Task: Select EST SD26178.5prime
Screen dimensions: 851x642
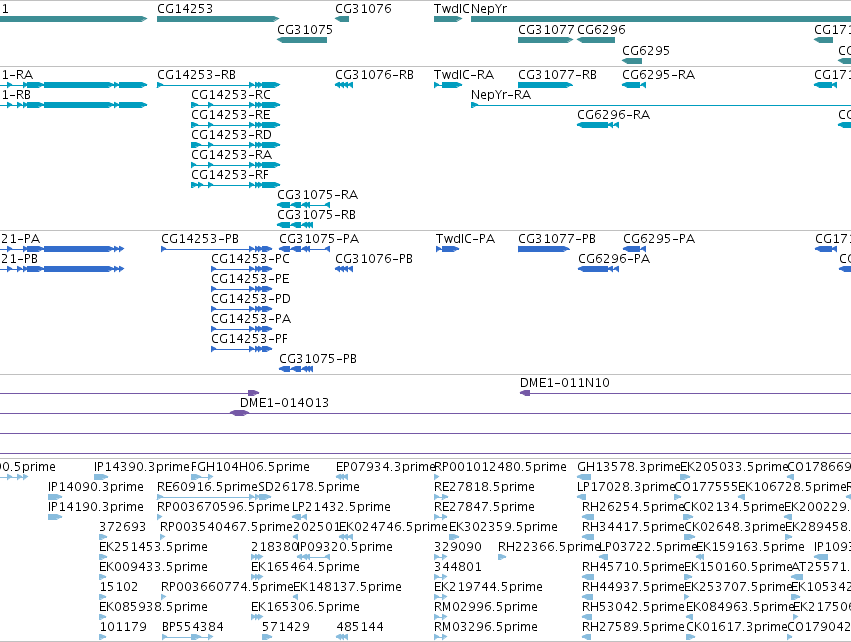Action: coord(309,487)
